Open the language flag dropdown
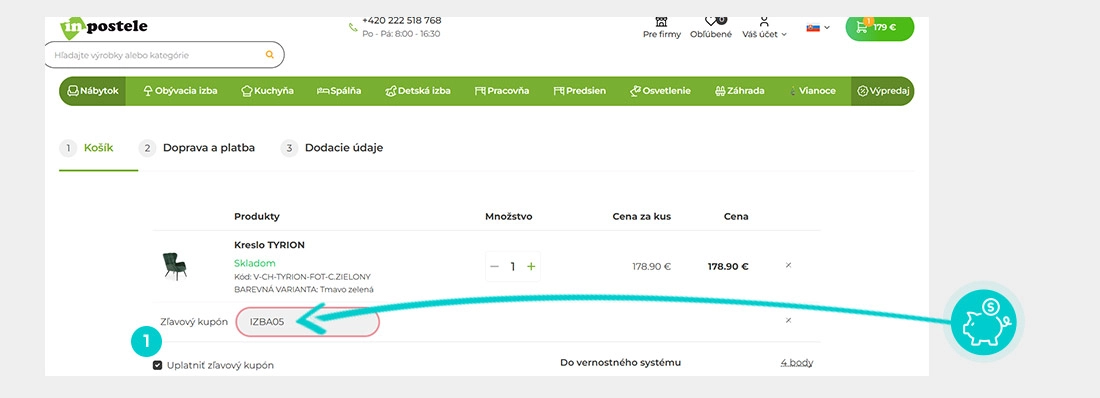Viewport: 1100px width, 398px height. (x=818, y=27)
